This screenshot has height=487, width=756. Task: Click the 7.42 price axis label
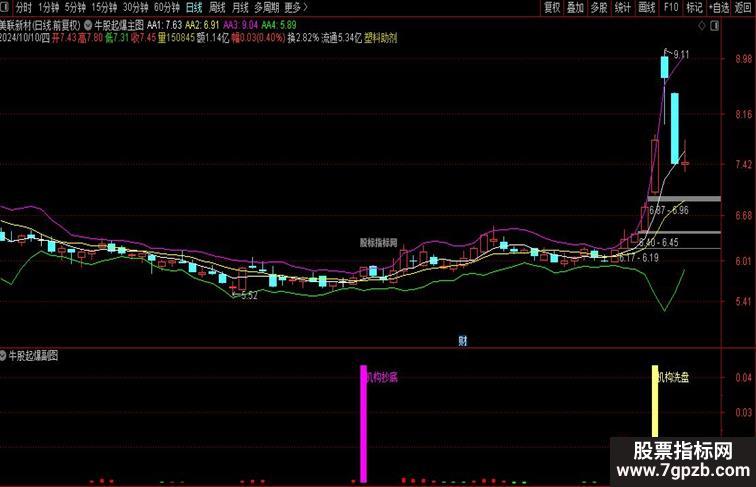(x=744, y=164)
